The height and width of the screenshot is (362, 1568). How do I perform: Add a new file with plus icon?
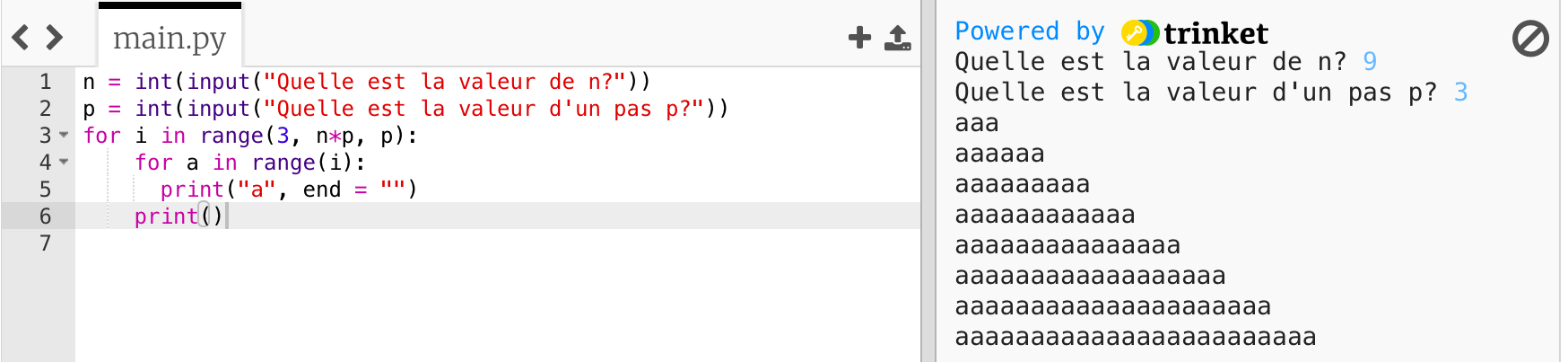coord(859,38)
